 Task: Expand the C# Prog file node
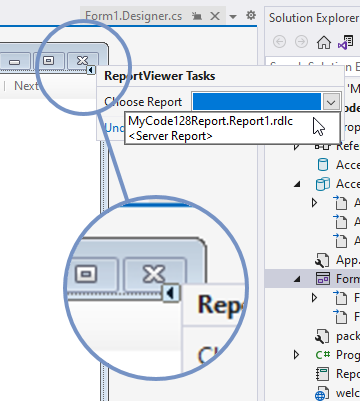pyautogui.click(x=296, y=355)
